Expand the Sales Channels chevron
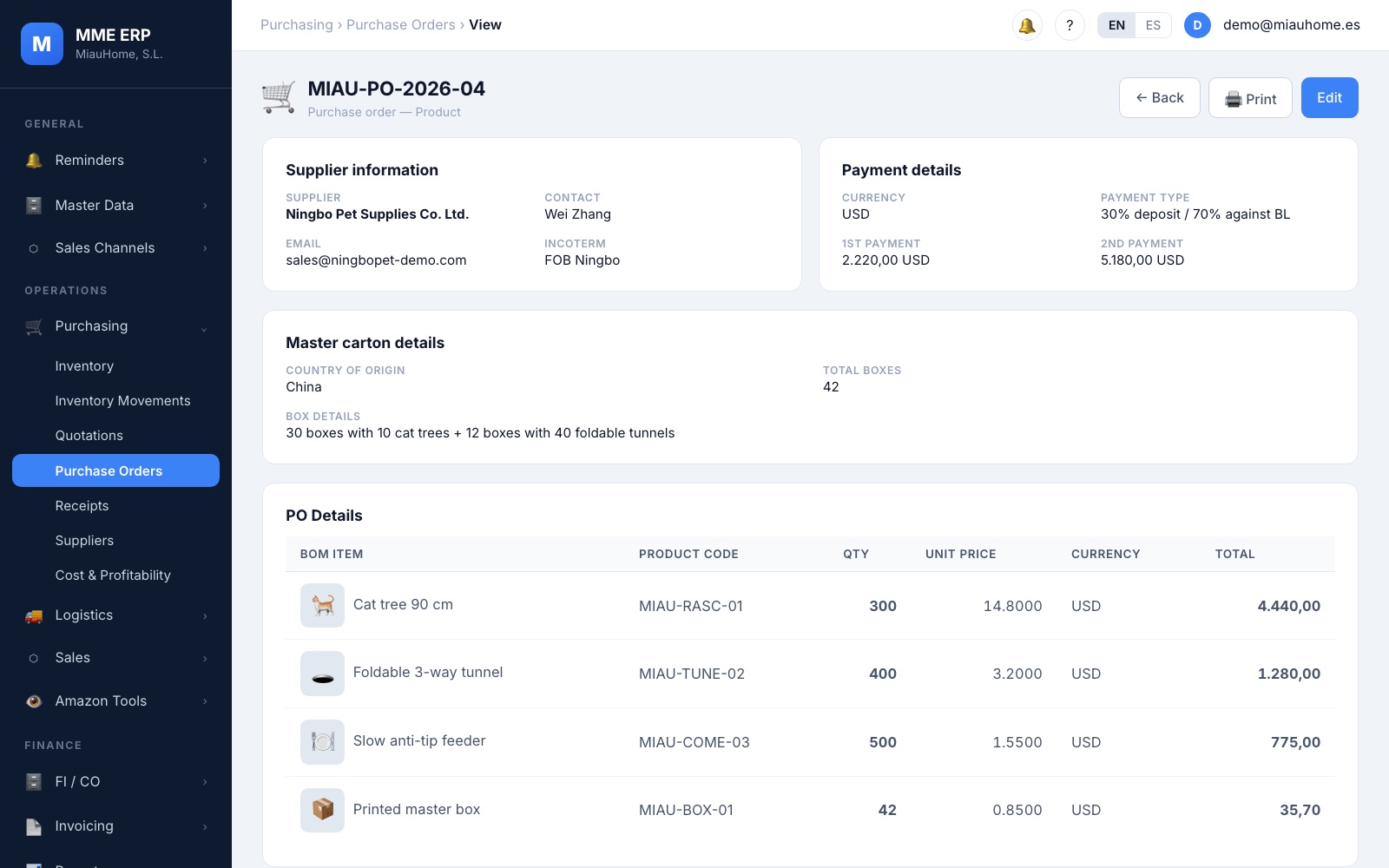 pyautogui.click(x=205, y=248)
